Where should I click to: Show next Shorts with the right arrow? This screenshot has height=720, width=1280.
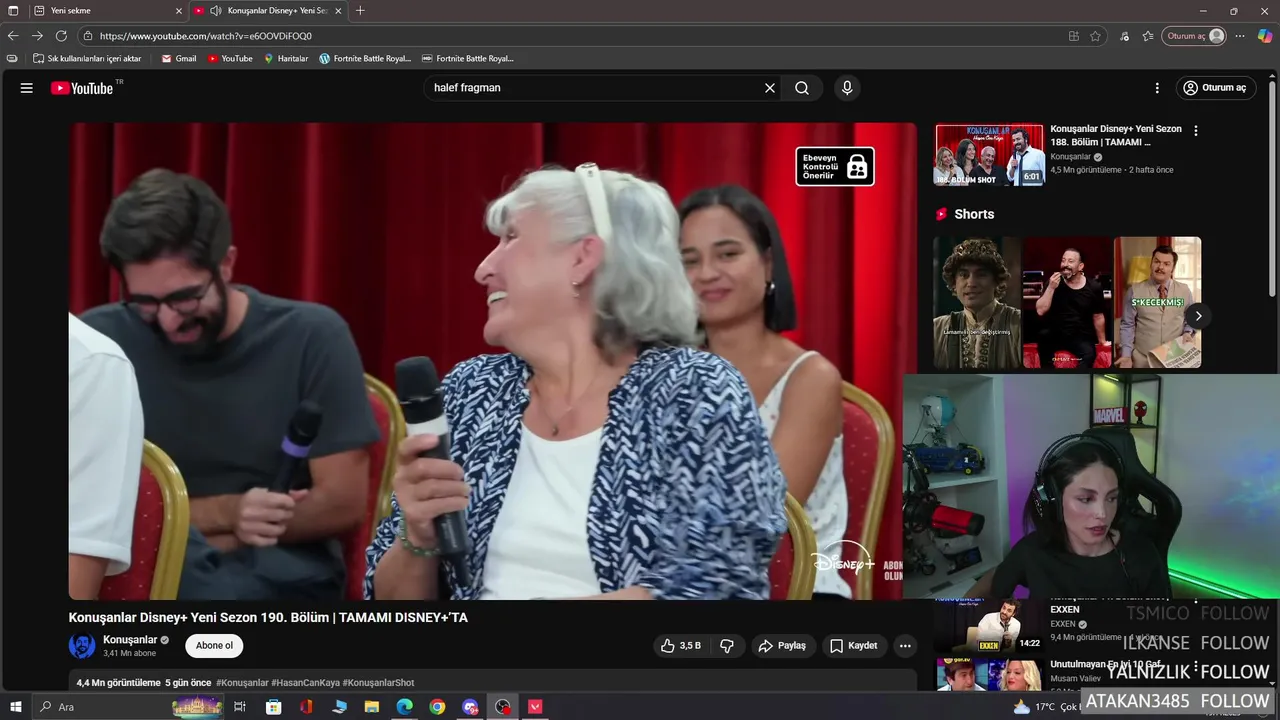1198,316
